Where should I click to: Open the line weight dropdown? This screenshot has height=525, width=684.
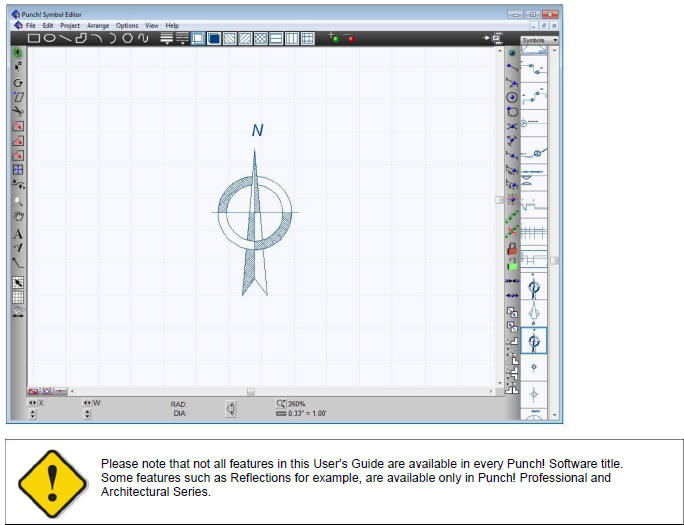(x=167, y=38)
